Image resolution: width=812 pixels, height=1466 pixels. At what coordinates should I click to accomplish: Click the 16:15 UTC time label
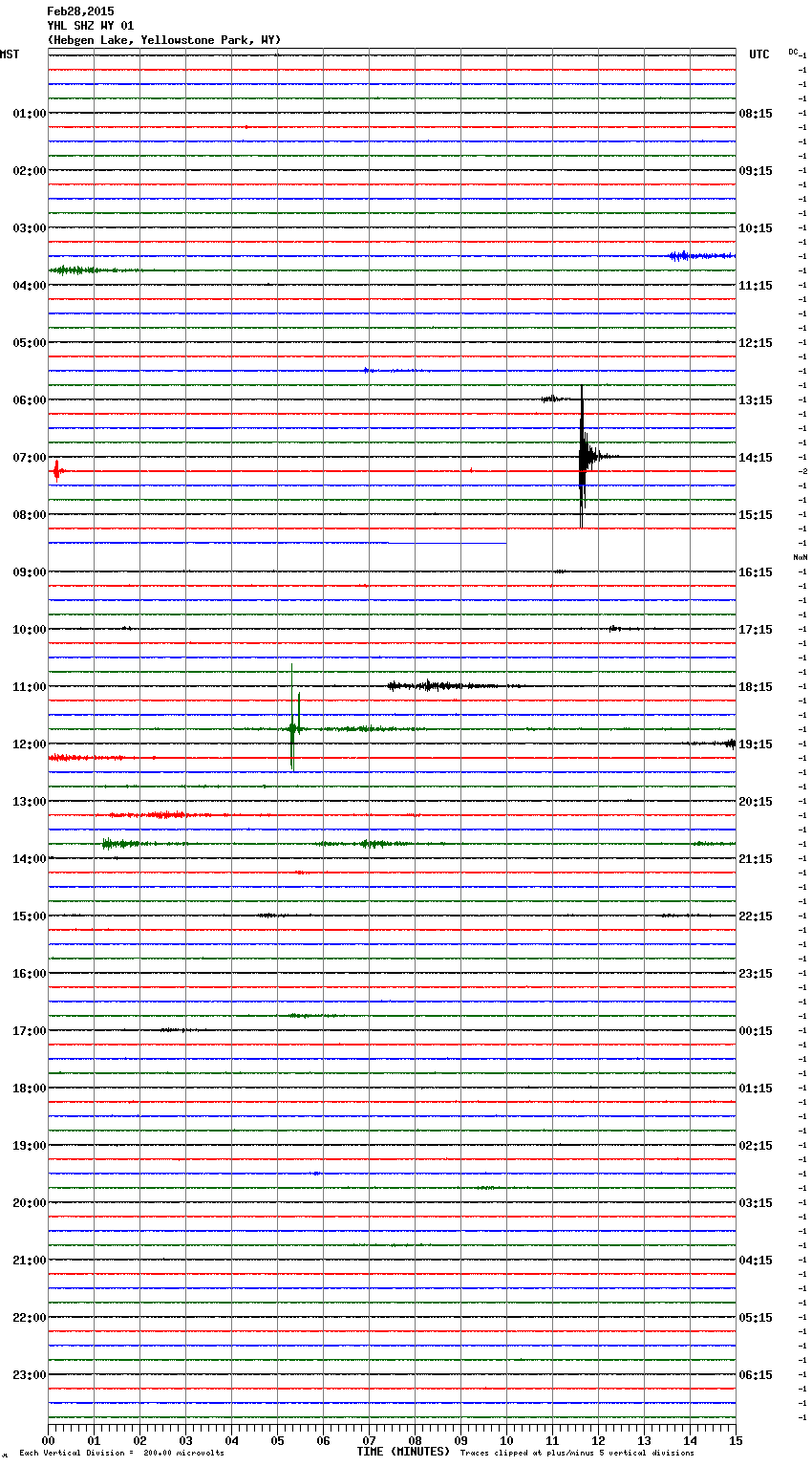coord(756,572)
